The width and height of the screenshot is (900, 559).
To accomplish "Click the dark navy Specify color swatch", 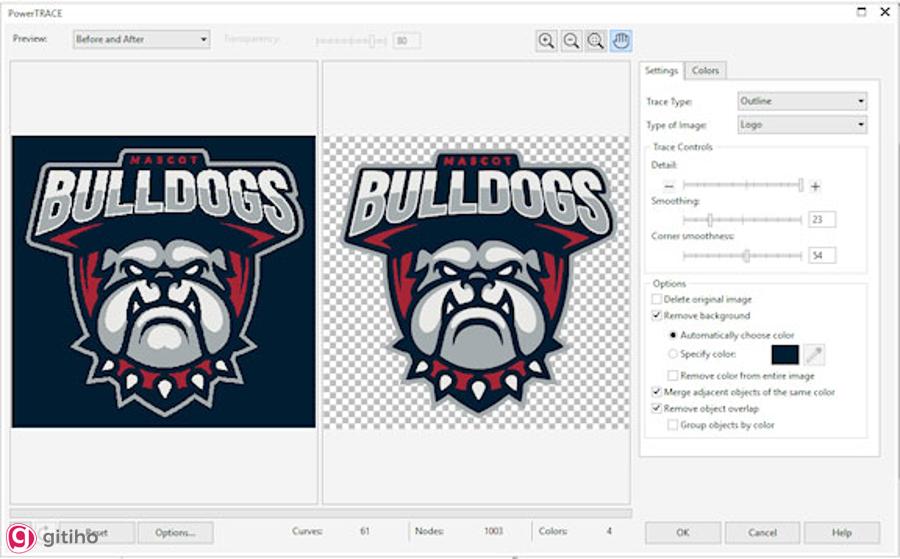I will point(785,355).
